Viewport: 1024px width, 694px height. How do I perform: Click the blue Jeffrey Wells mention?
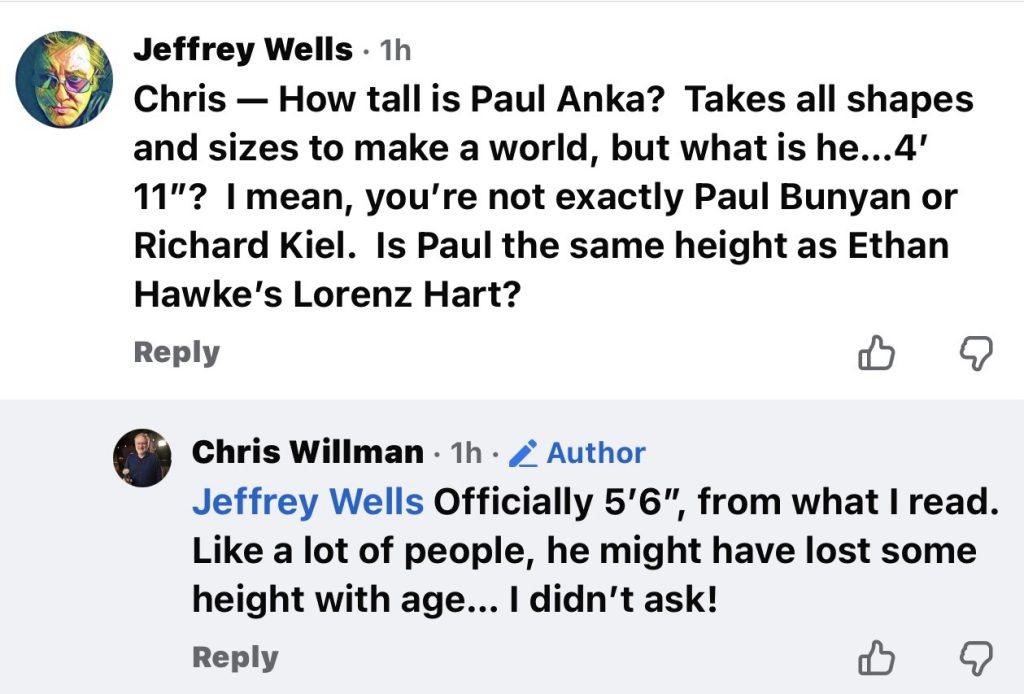click(x=307, y=501)
